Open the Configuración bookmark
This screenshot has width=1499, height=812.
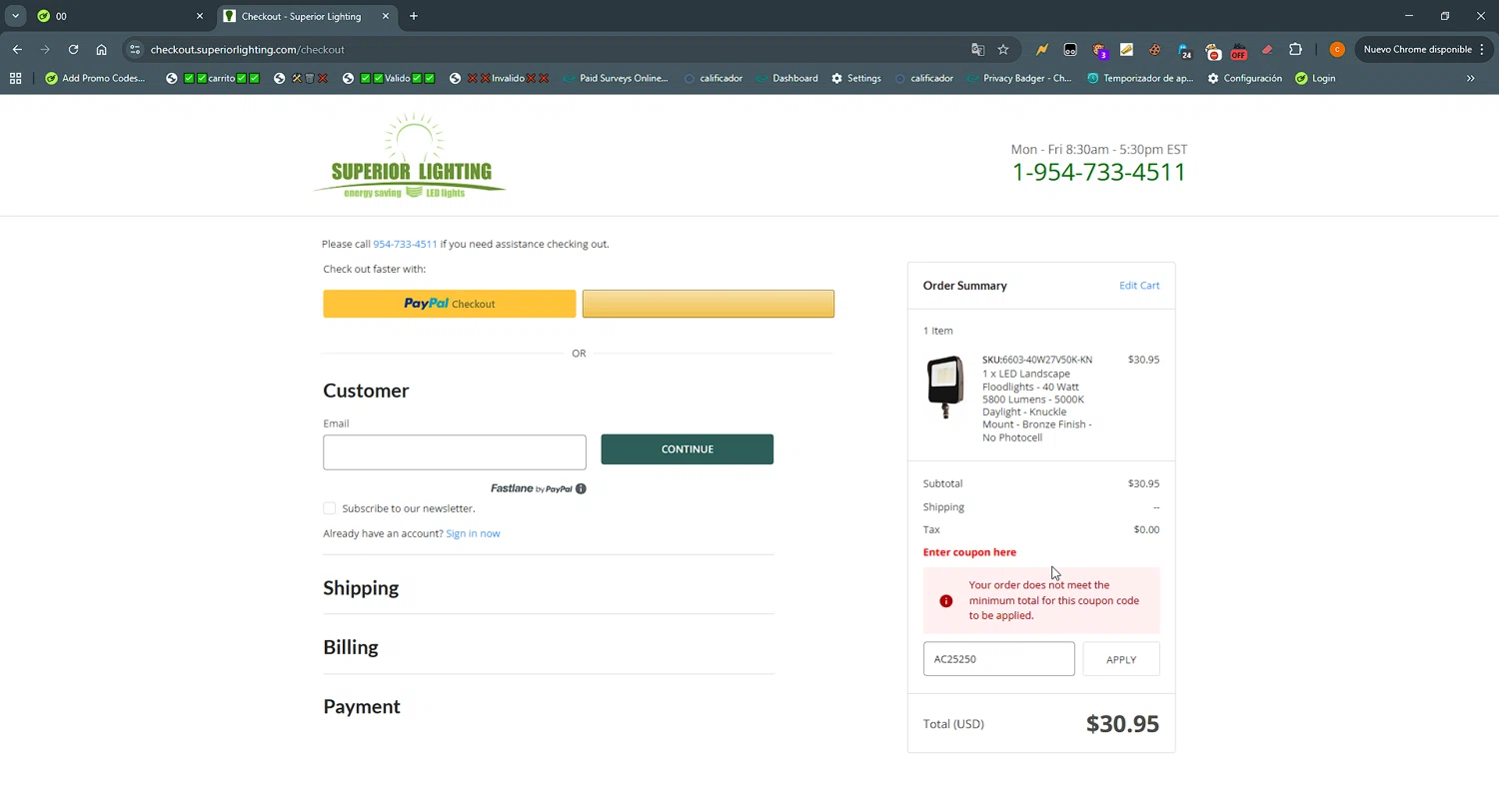click(1244, 78)
